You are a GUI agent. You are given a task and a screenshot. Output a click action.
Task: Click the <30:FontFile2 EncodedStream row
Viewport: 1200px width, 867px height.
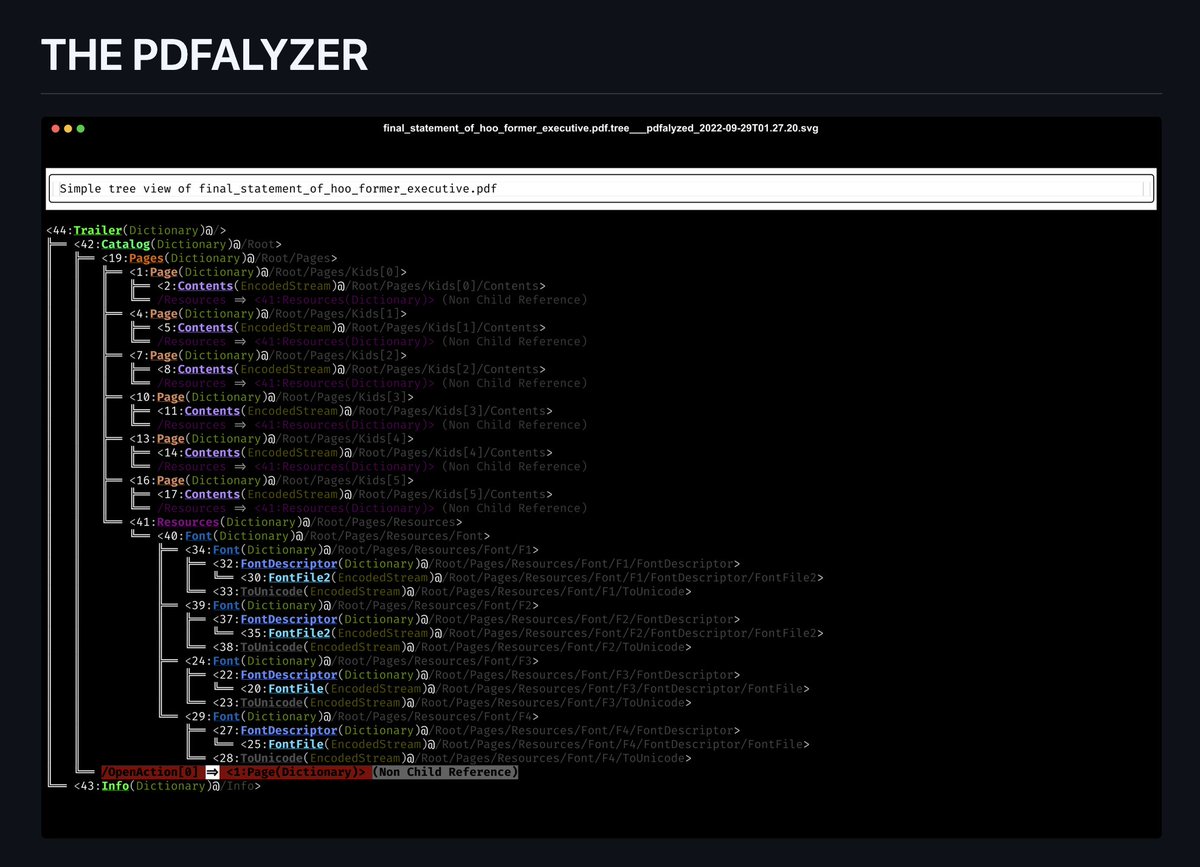(532, 578)
